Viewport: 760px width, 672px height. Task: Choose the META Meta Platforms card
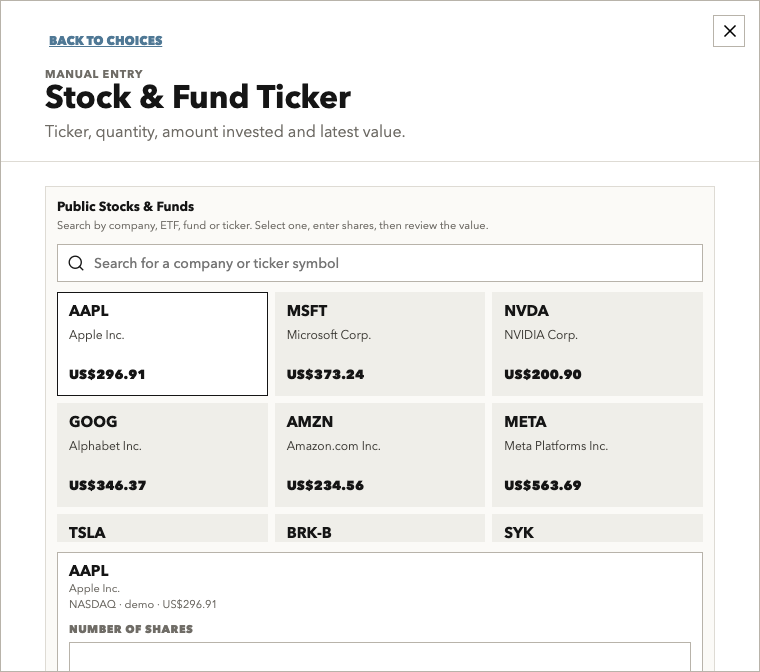click(597, 455)
